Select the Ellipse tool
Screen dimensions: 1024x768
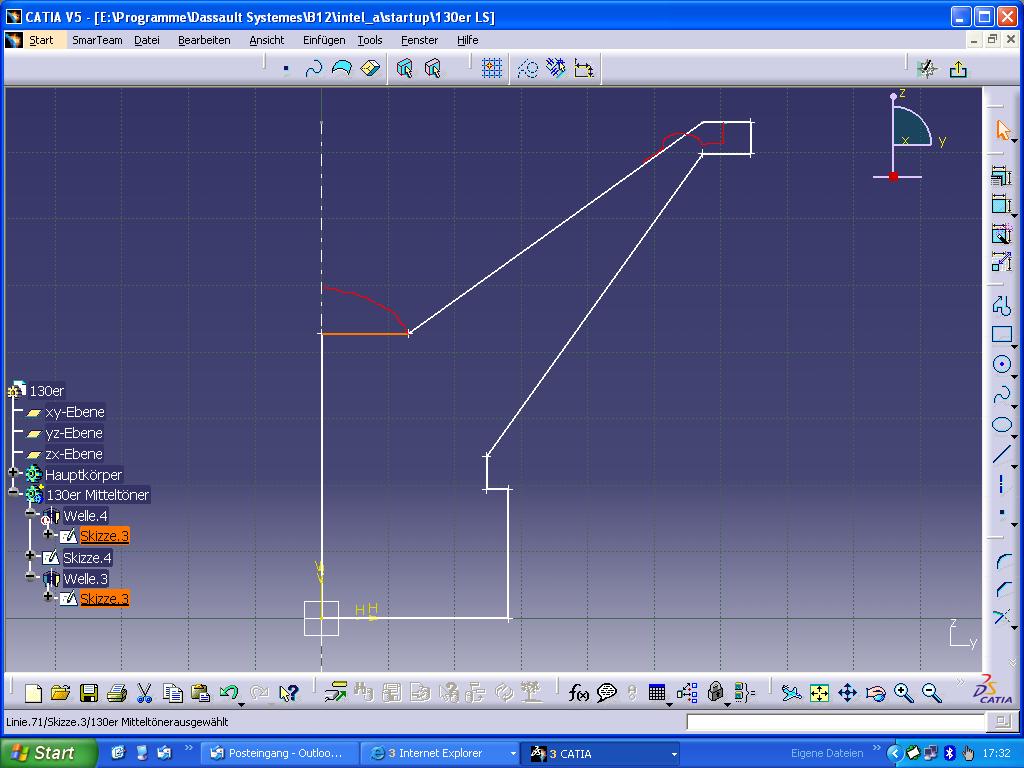(x=1001, y=425)
